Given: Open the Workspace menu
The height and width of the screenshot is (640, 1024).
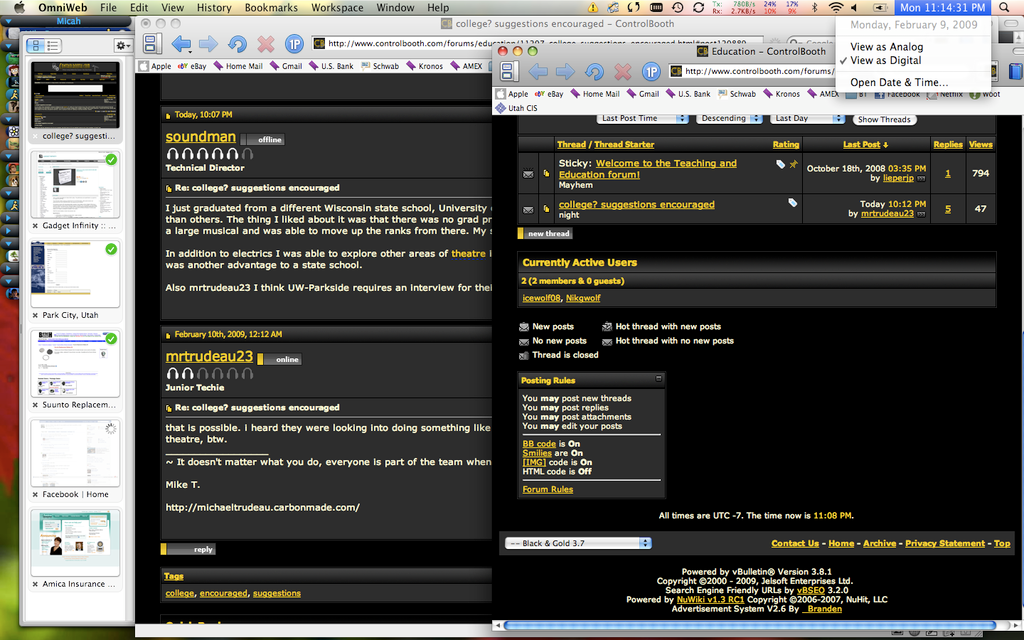Looking at the screenshot, I should pos(337,7).
